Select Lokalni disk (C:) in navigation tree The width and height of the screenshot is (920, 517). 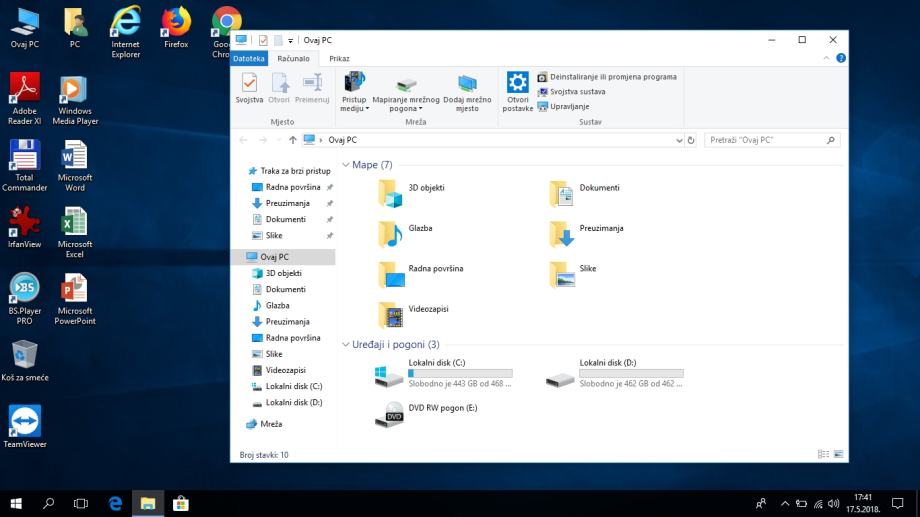(288, 386)
